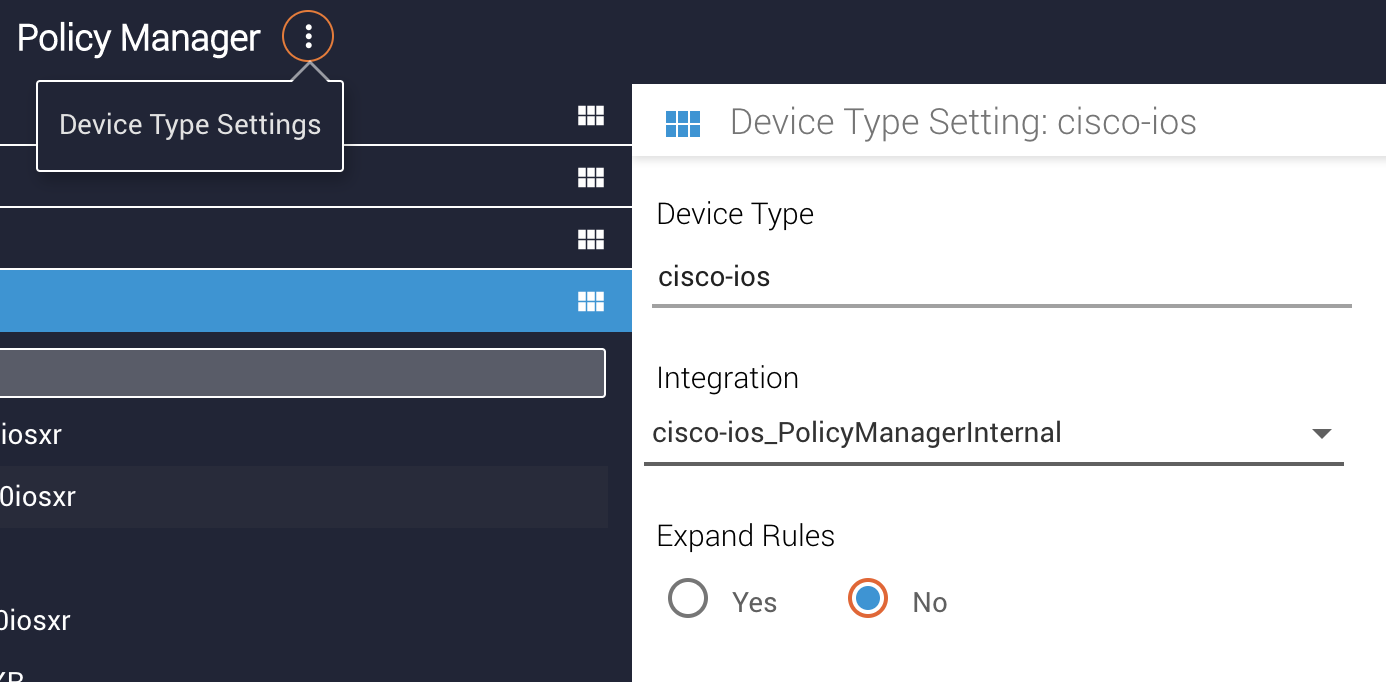
Task: Click the 'Expand Rules' label
Action: 746,536
